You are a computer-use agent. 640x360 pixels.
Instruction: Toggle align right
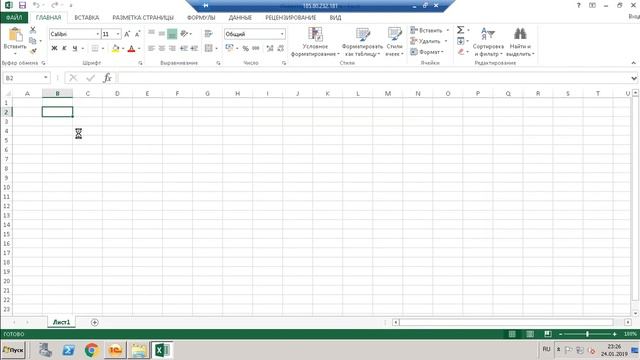pyautogui.click(x=172, y=49)
